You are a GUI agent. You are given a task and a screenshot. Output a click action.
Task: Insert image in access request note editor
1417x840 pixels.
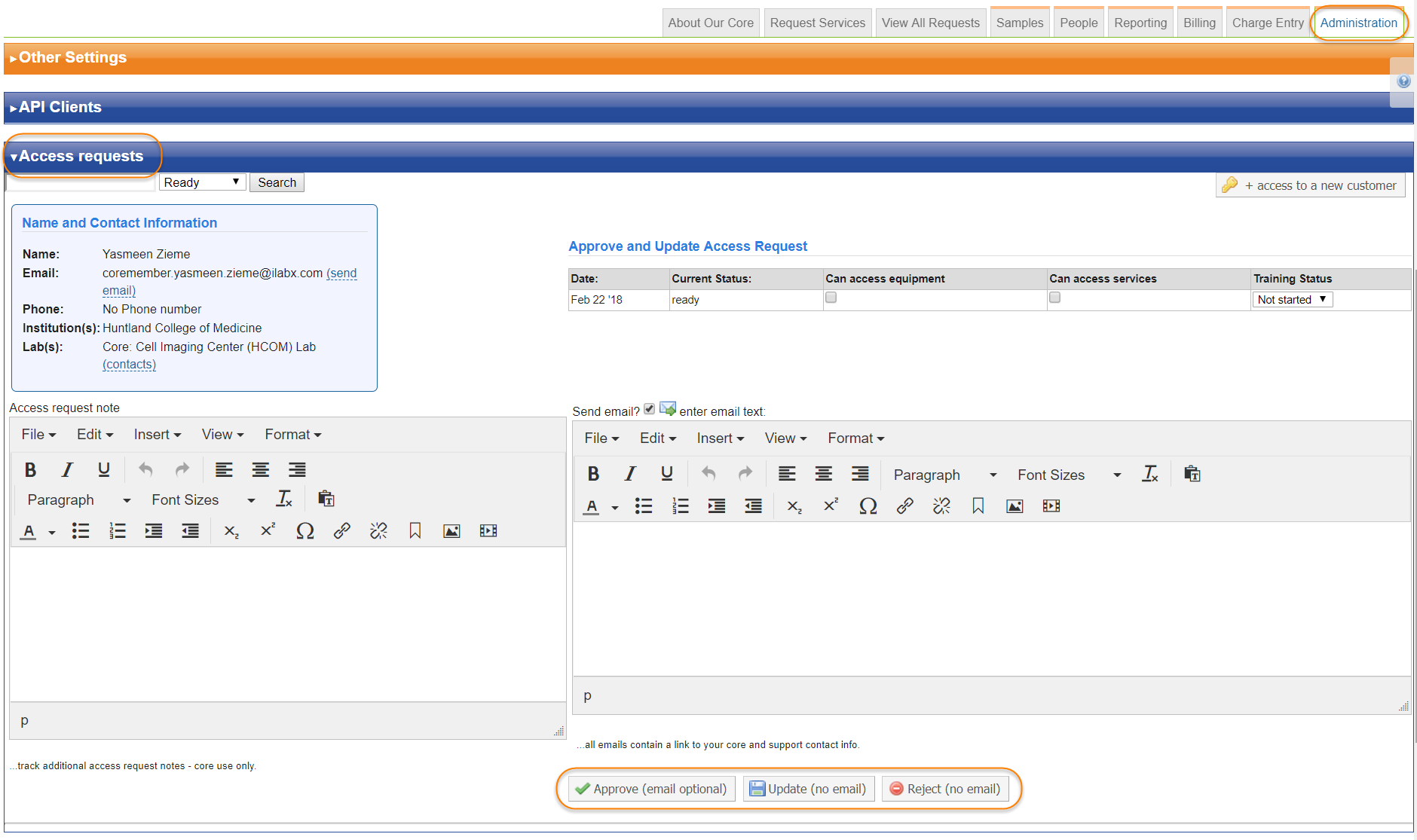[x=451, y=531]
